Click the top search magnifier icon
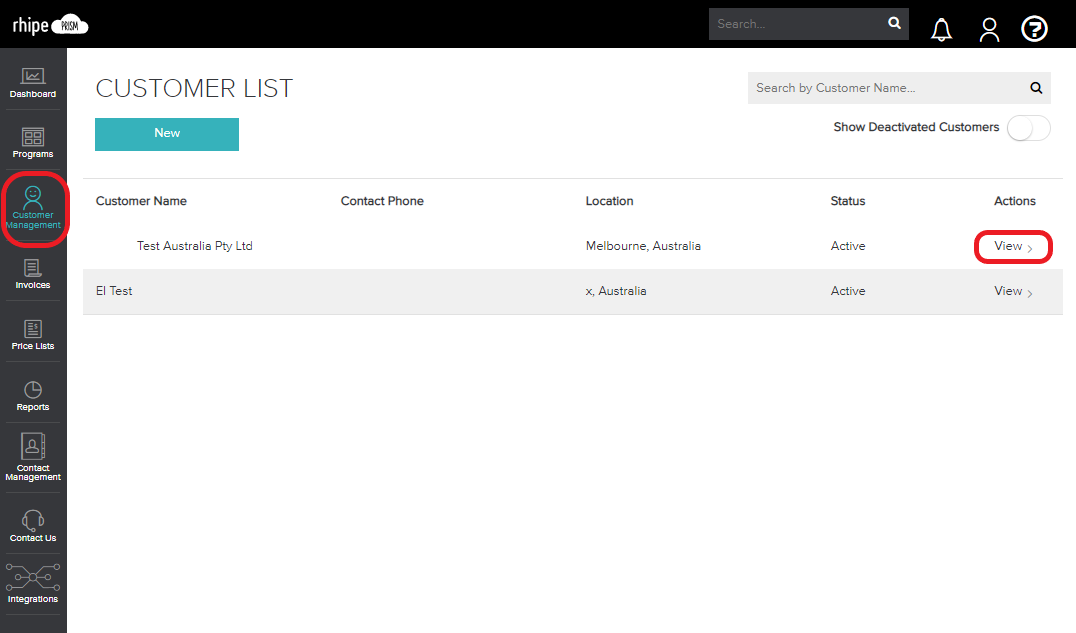 pyautogui.click(x=894, y=23)
